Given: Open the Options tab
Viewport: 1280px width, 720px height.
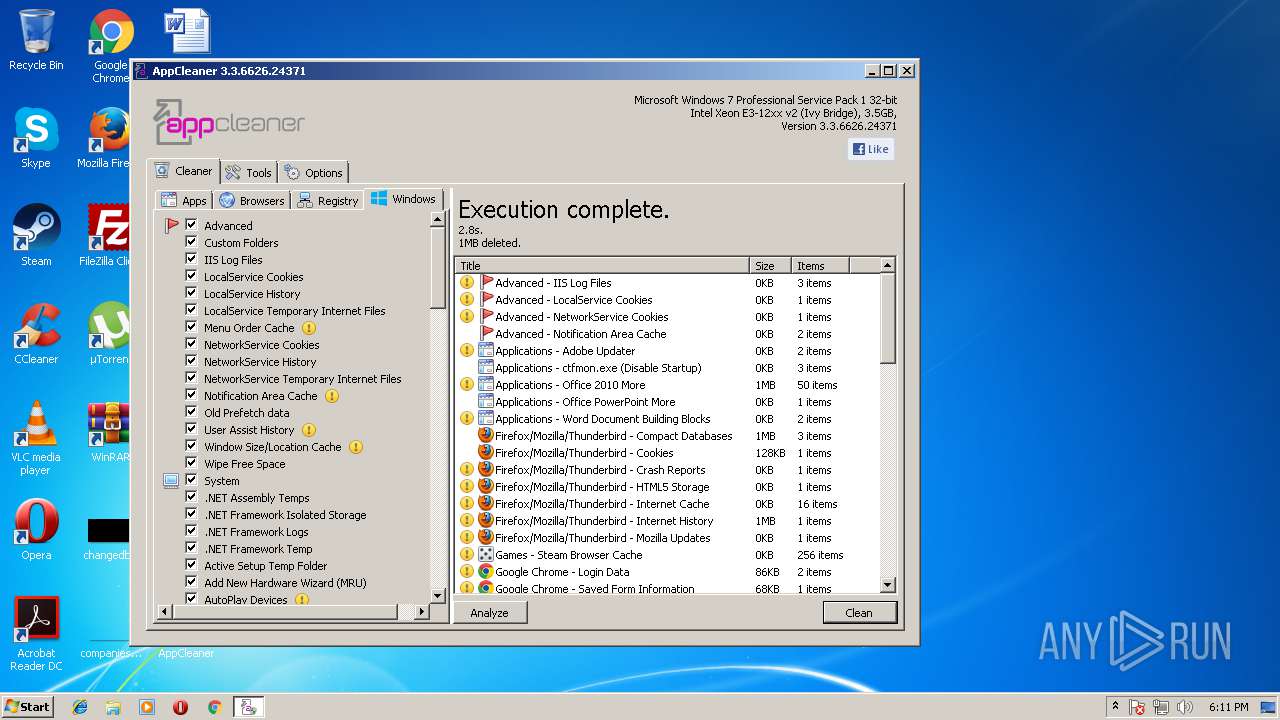Looking at the screenshot, I should pos(313,172).
